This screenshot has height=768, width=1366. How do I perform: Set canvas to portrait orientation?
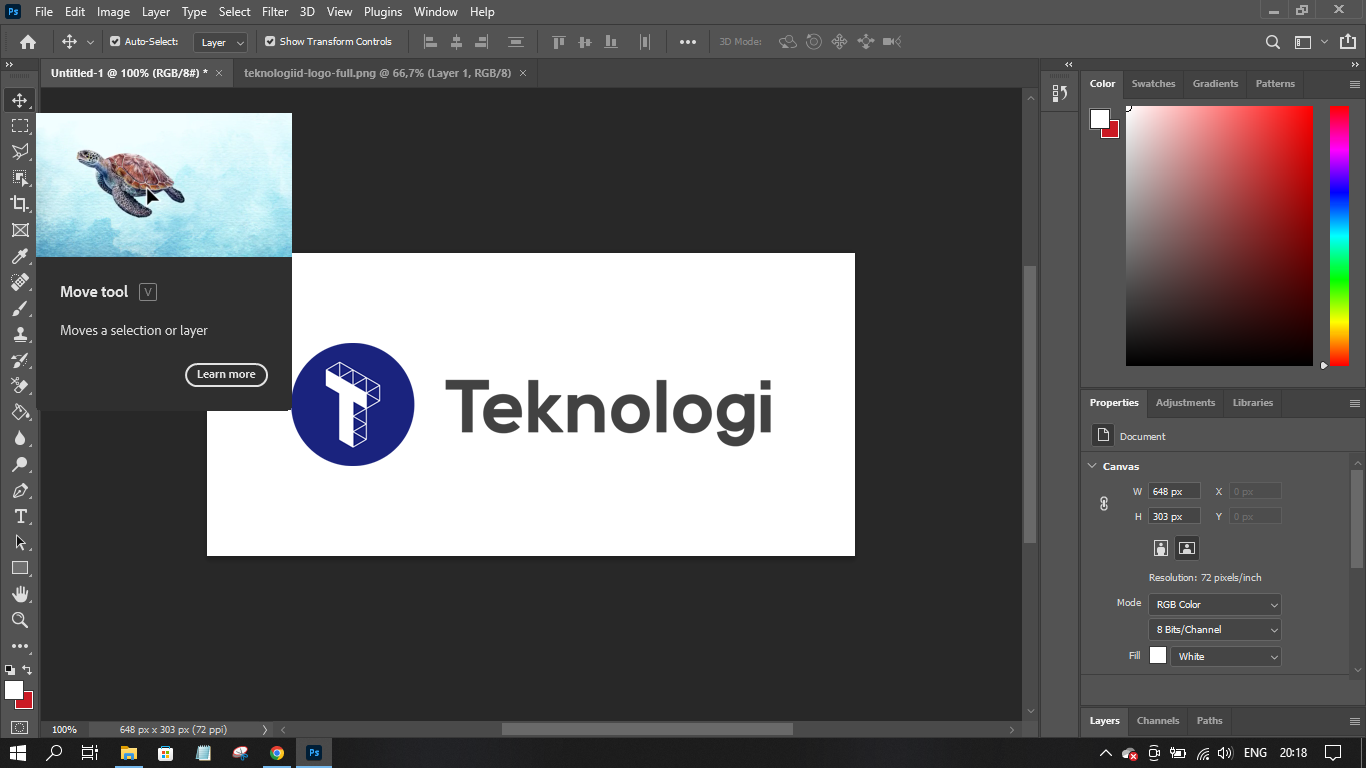pyautogui.click(x=1161, y=548)
